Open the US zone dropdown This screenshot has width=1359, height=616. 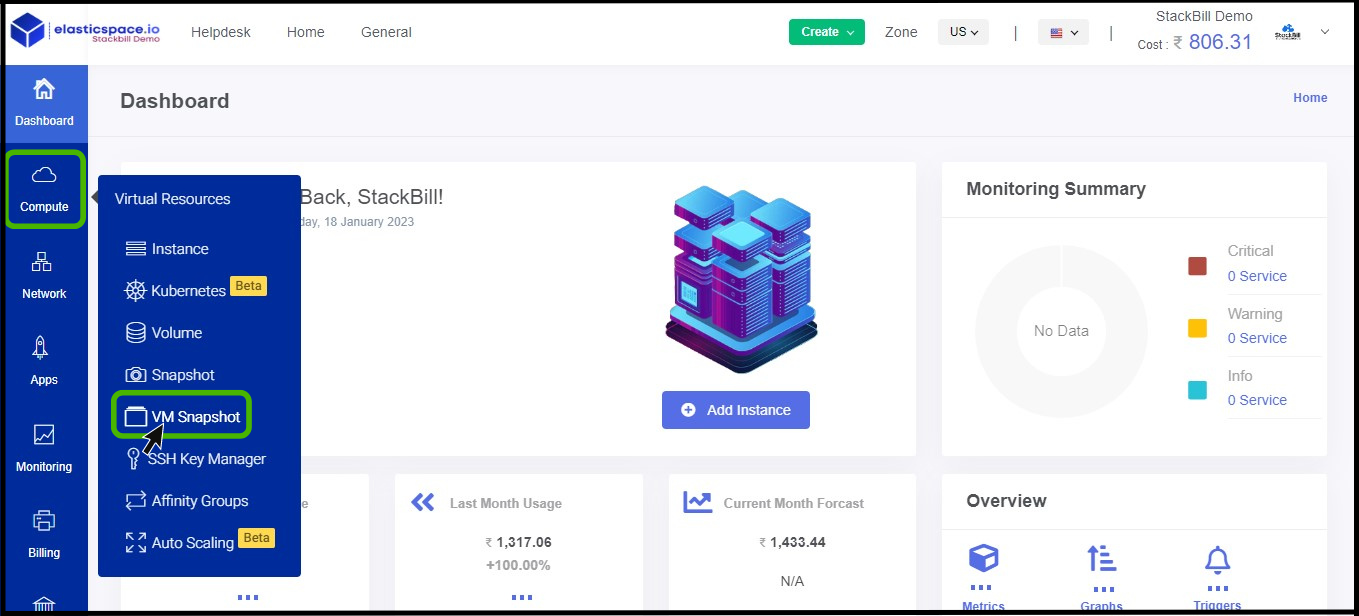pyautogui.click(x=963, y=32)
